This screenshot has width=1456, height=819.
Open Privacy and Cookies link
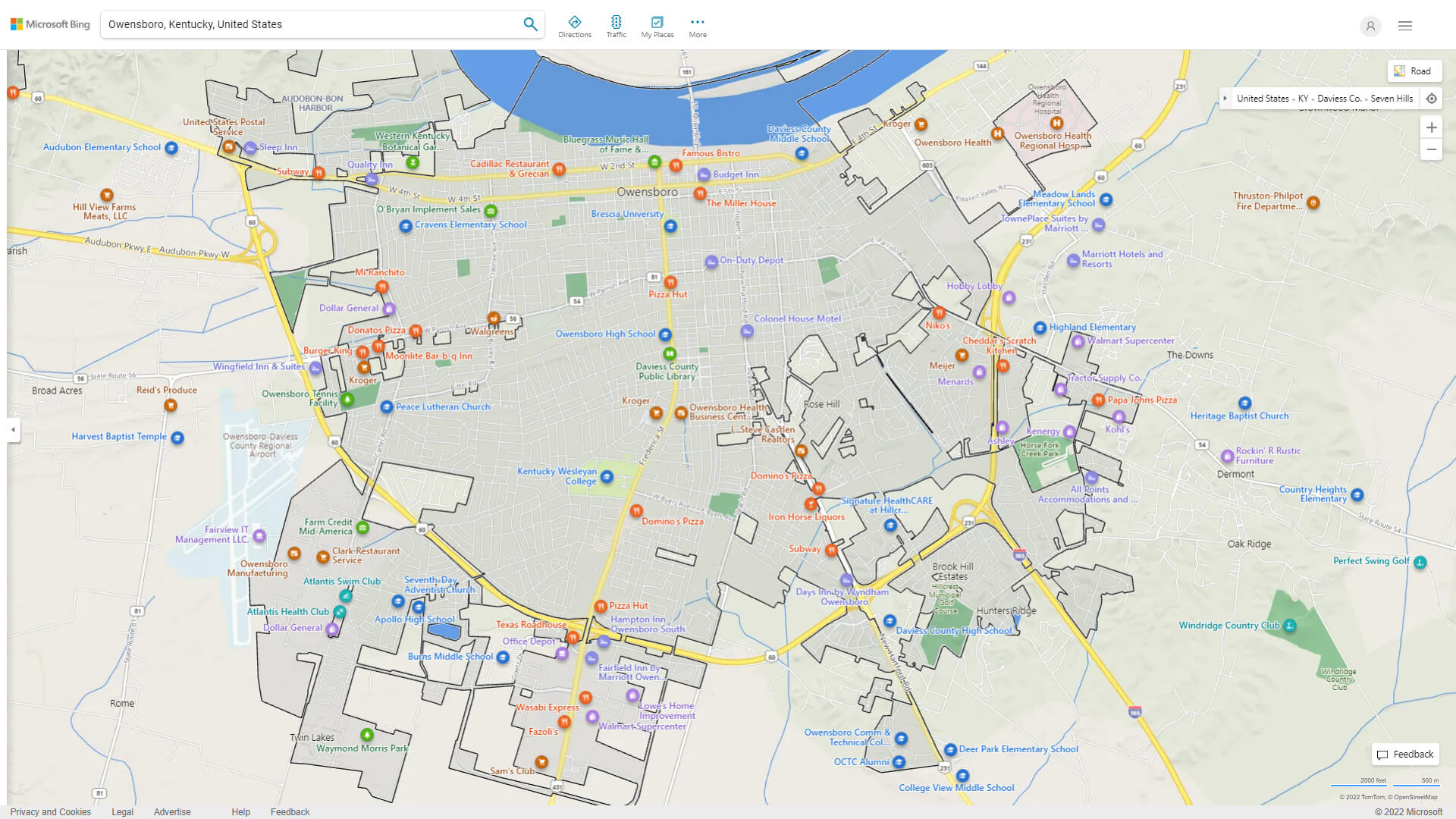[51, 811]
